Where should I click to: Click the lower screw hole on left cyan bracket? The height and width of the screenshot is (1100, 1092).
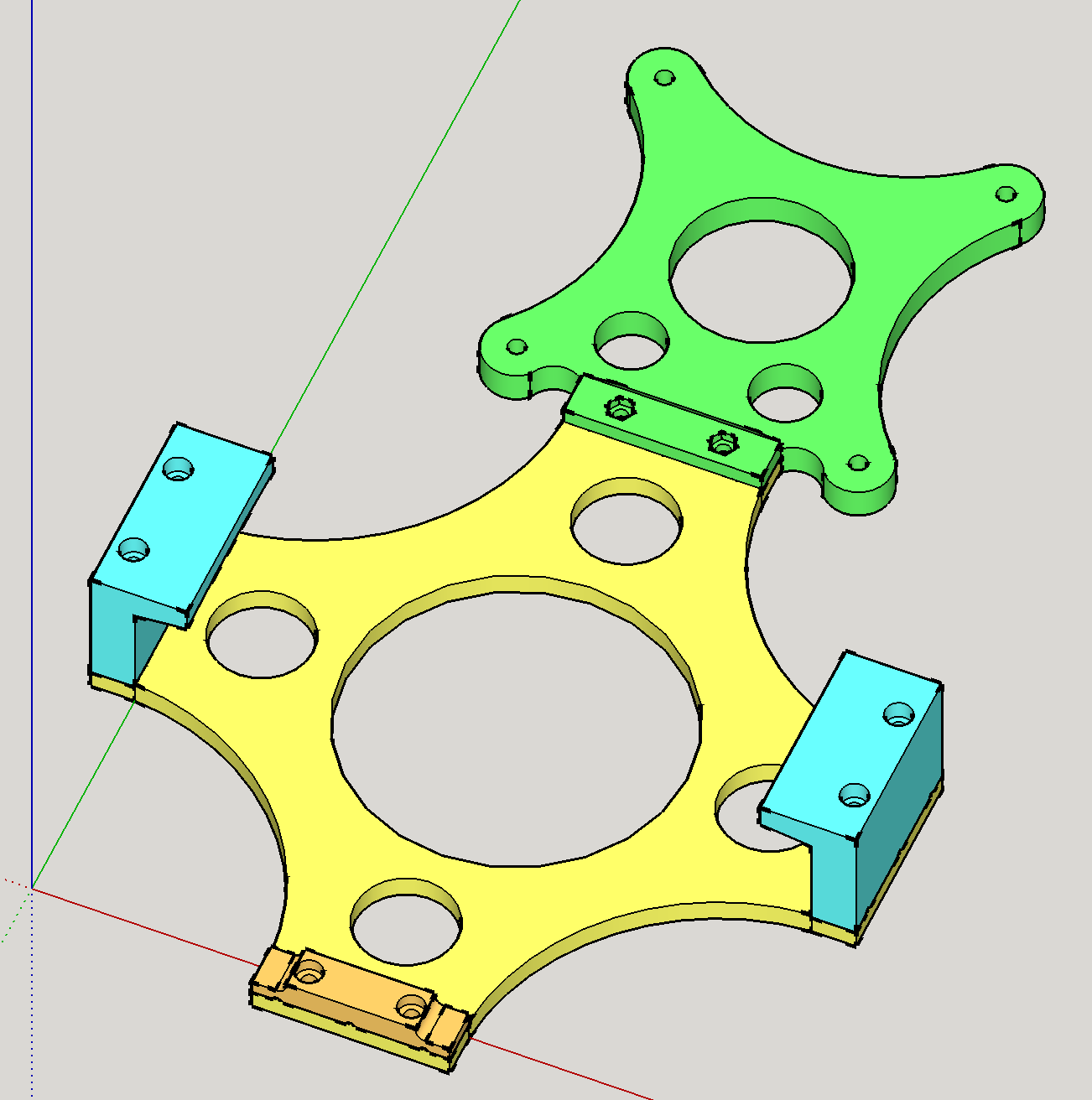pos(133,550)
